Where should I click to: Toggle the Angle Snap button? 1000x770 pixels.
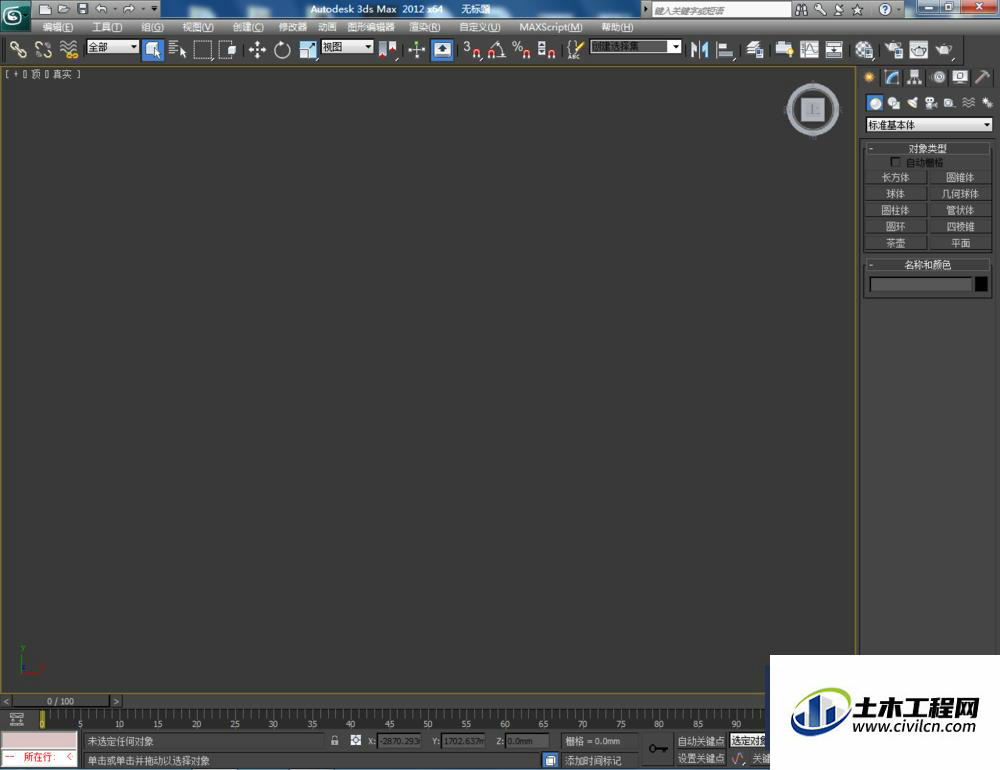[x=497, y=50]
